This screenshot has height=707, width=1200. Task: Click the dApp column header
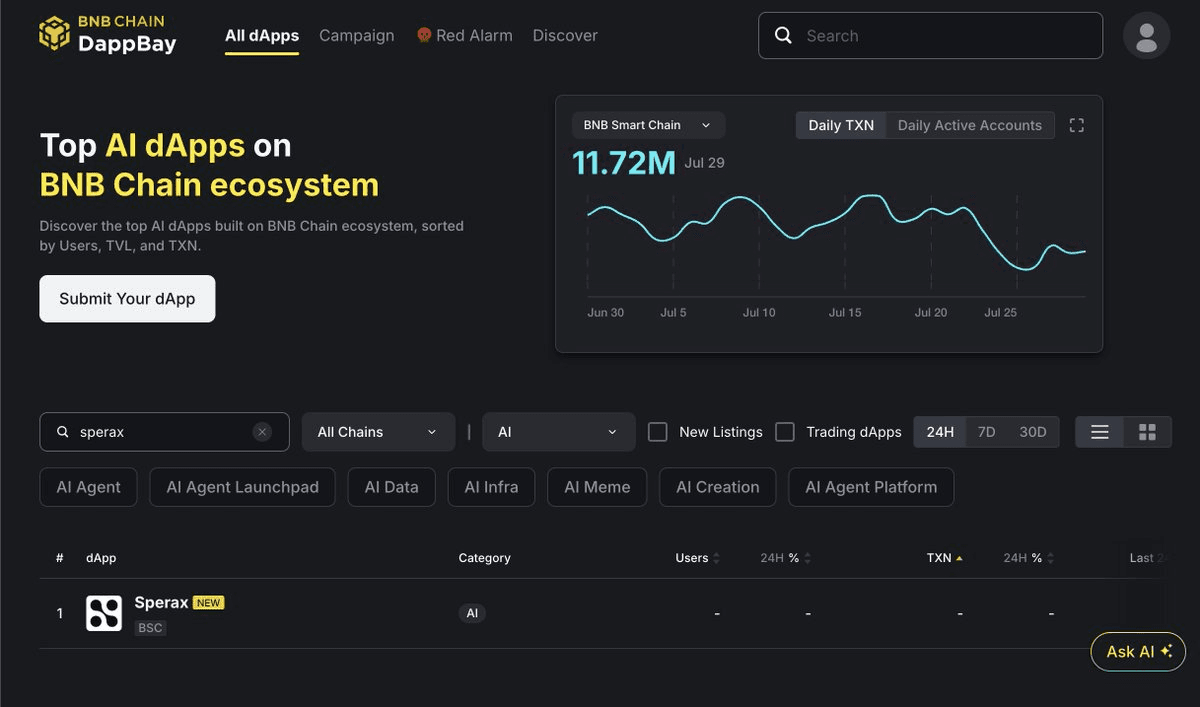click(101, 558)
